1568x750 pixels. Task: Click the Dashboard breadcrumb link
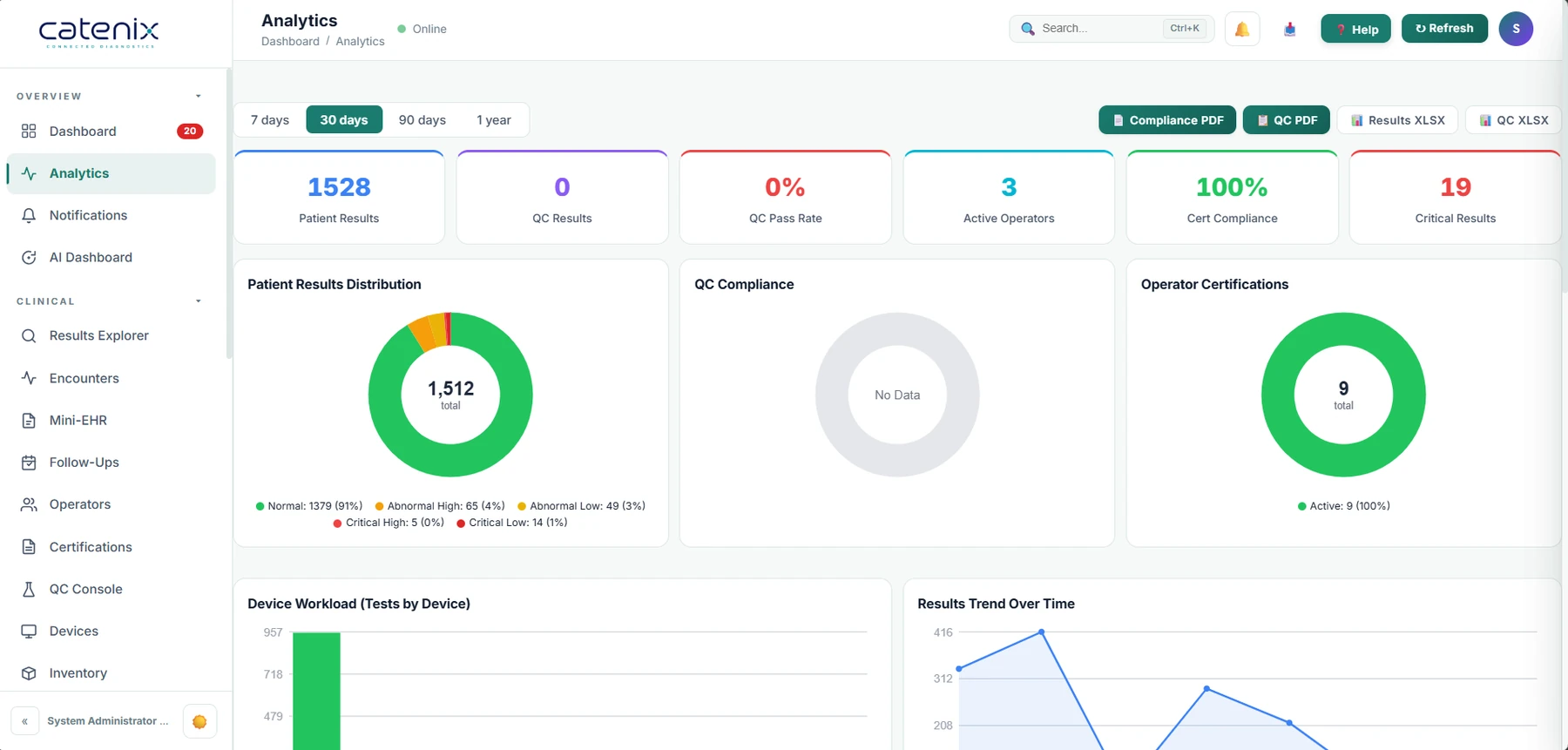pyautogui.click(x=290, y=41)
